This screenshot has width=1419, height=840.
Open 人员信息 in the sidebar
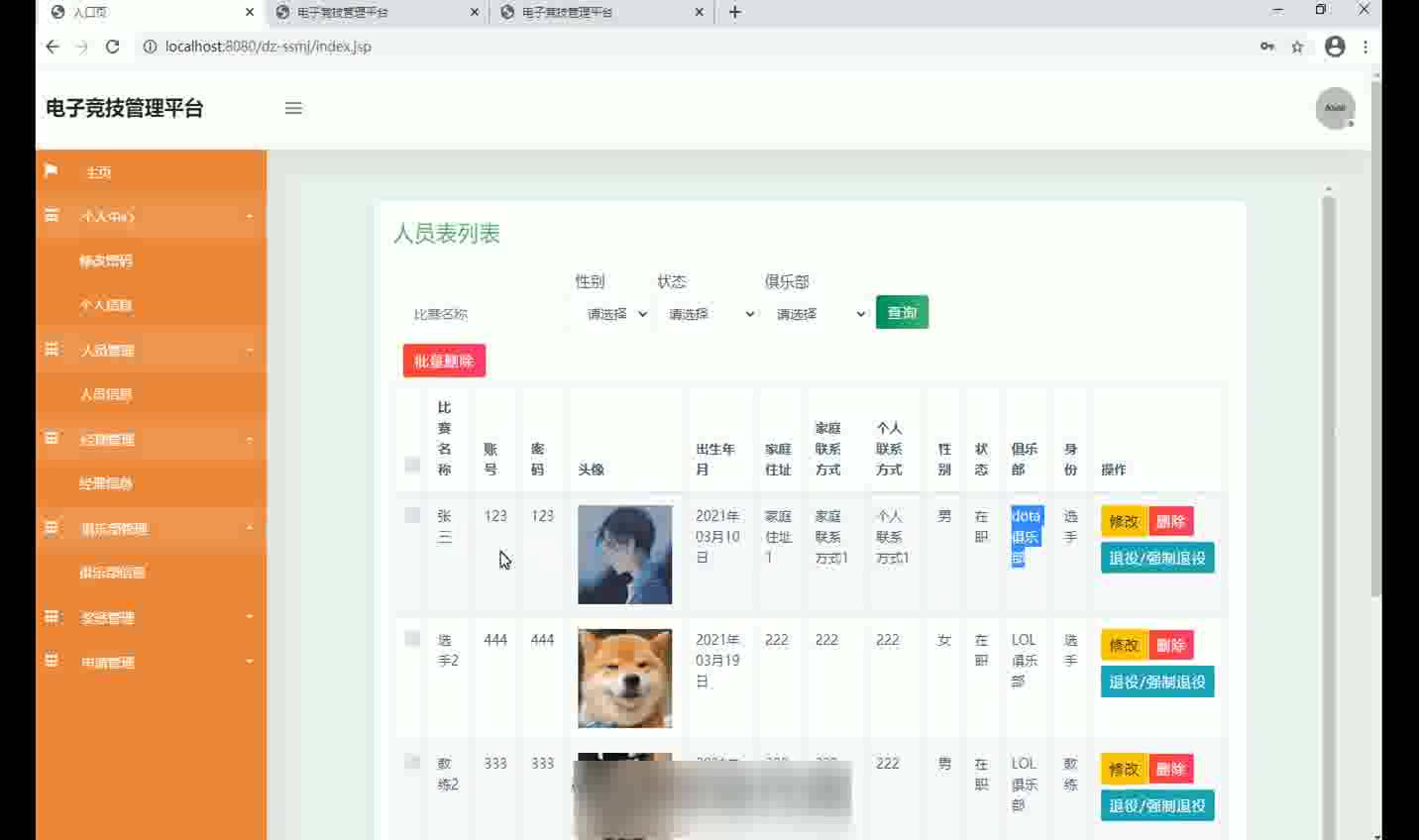pos(106,394)
